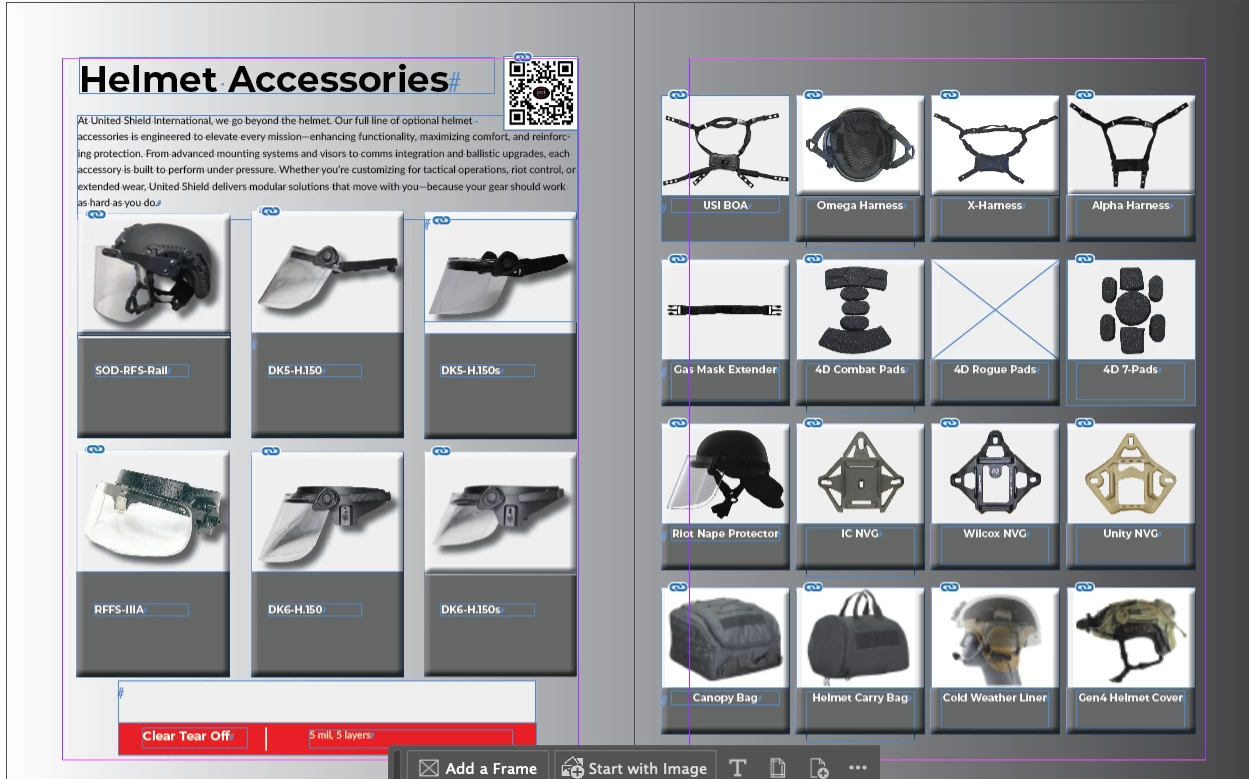Click the link badge on the QR code
Viewport: 1249px width, 779px height.
[x=522, y=58]
